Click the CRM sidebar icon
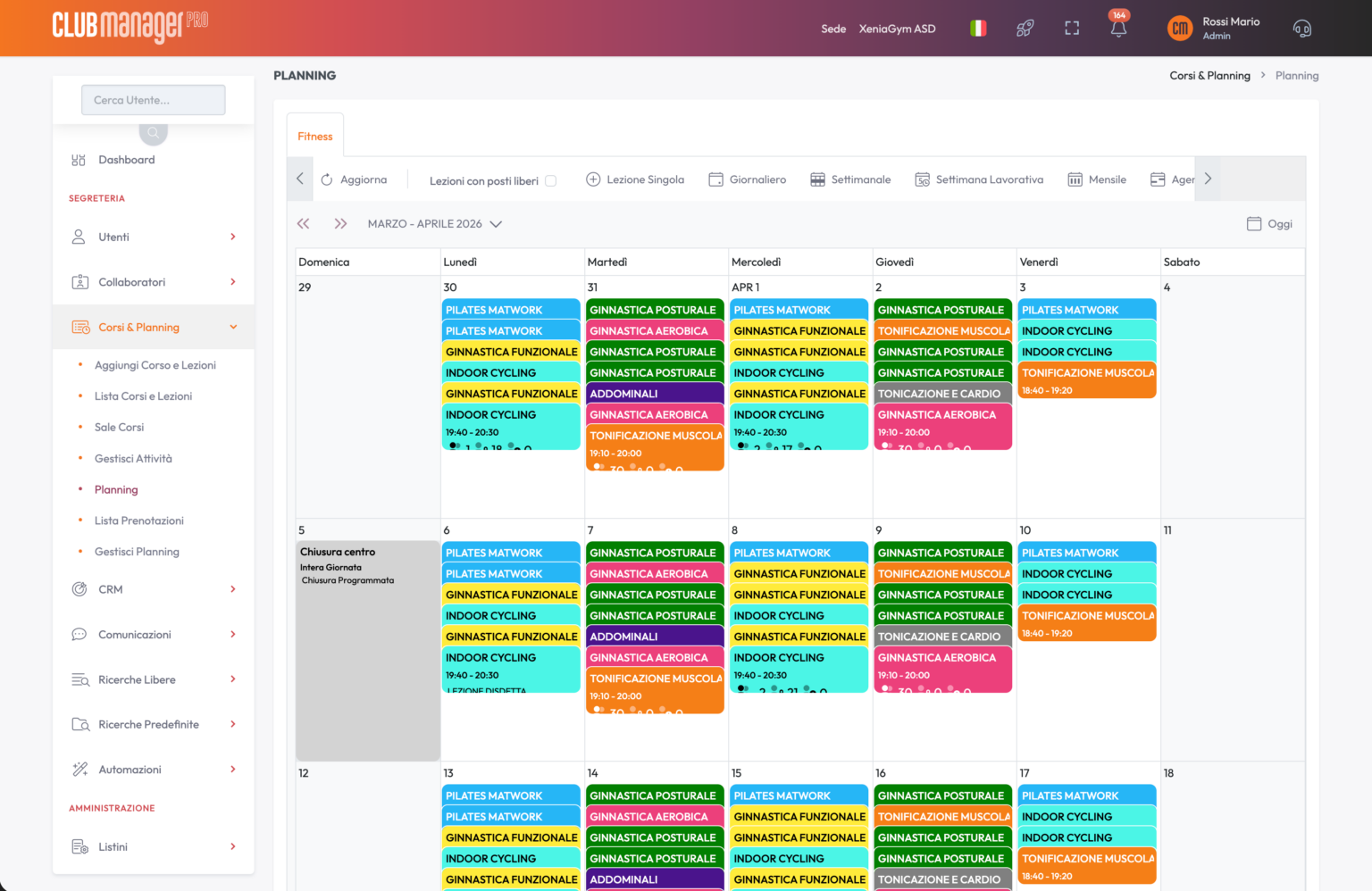Screen dimensions: 1372x891 (79, 589)
